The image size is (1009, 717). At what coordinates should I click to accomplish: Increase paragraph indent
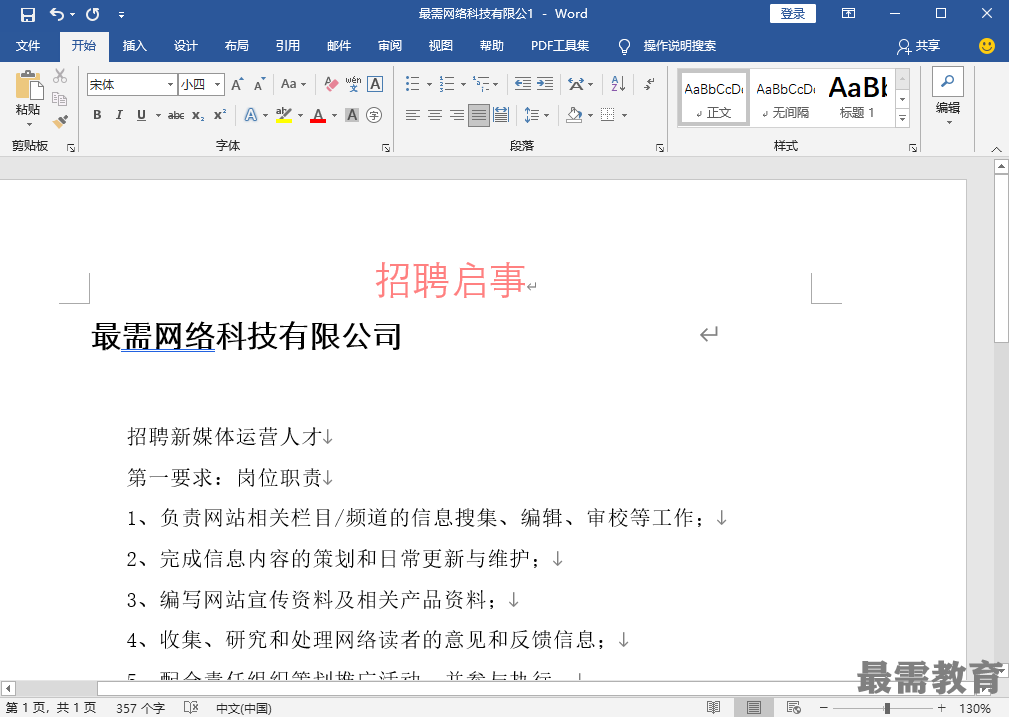[x=545, y=84]
